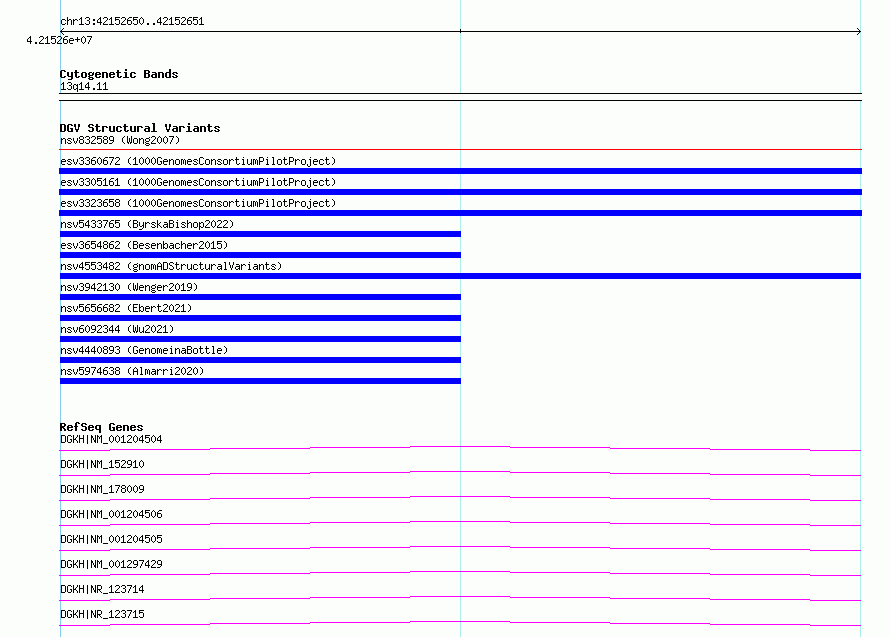Select esv3305161 variant label
Screen dimensions: 890x637
pos(198,182)
